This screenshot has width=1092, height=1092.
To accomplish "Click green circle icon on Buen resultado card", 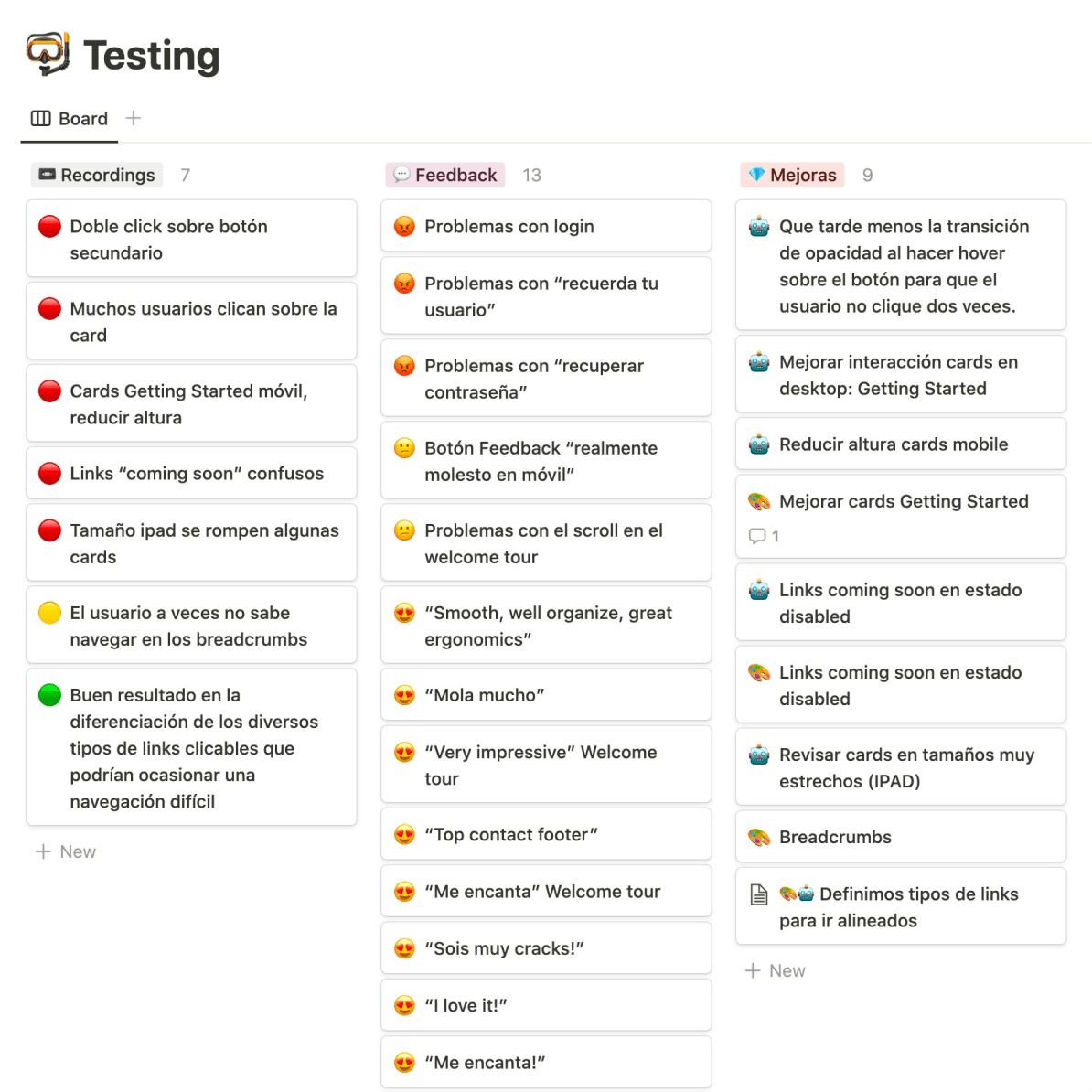I will click(x=49, y=695).
